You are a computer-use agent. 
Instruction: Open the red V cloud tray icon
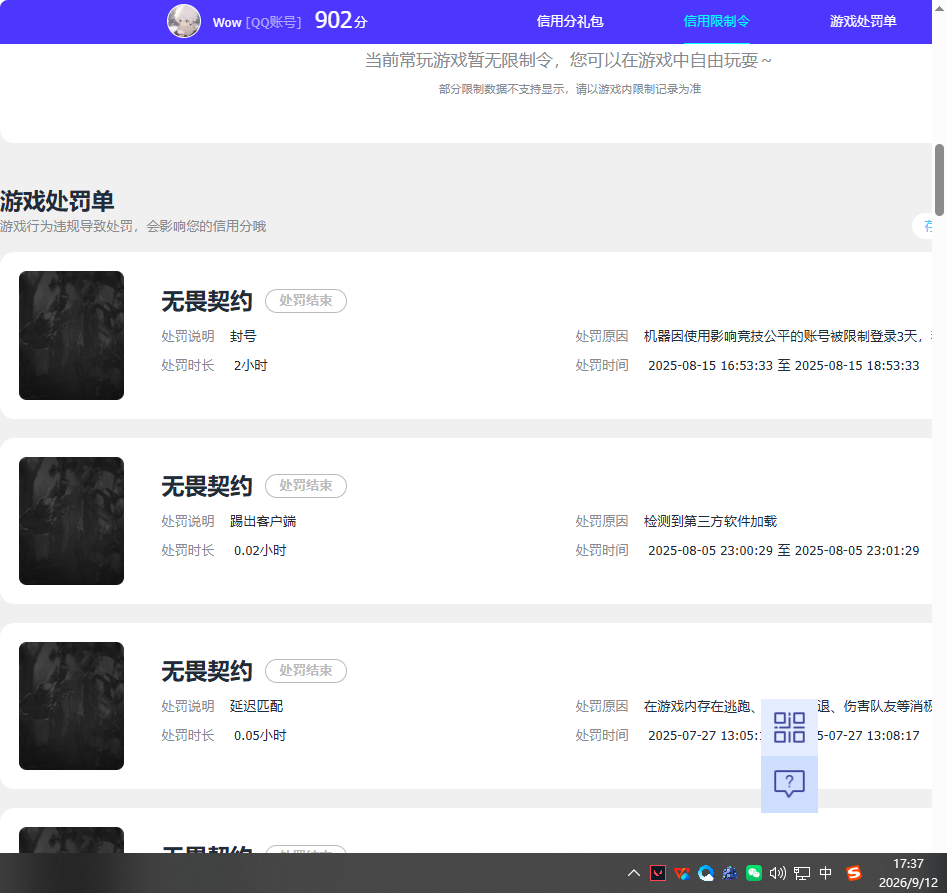coord(682,873)
